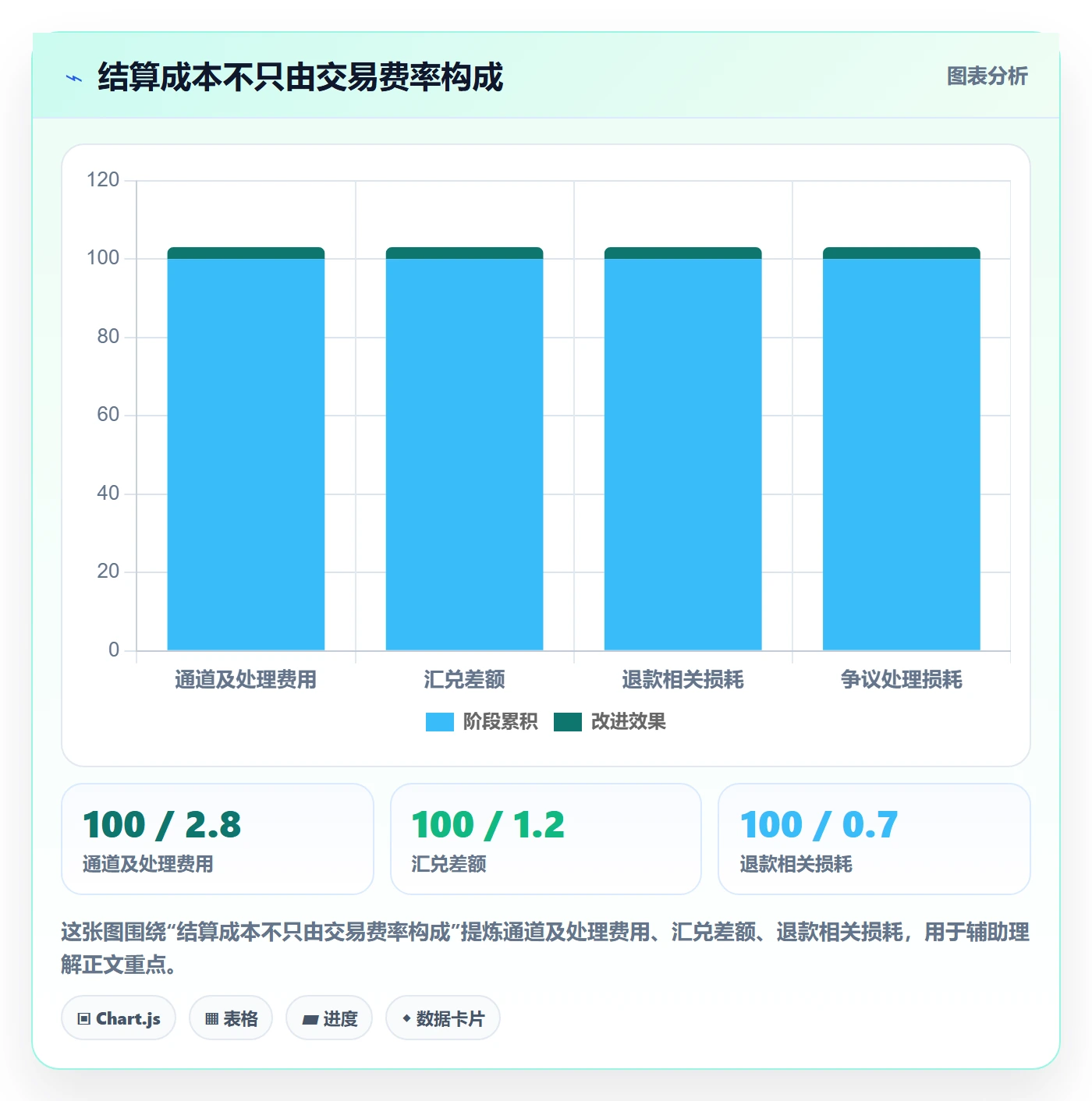Click the diamond icon in 数据卡片 tag
Screen dimensions: 1092x1101
[406, 1018]
